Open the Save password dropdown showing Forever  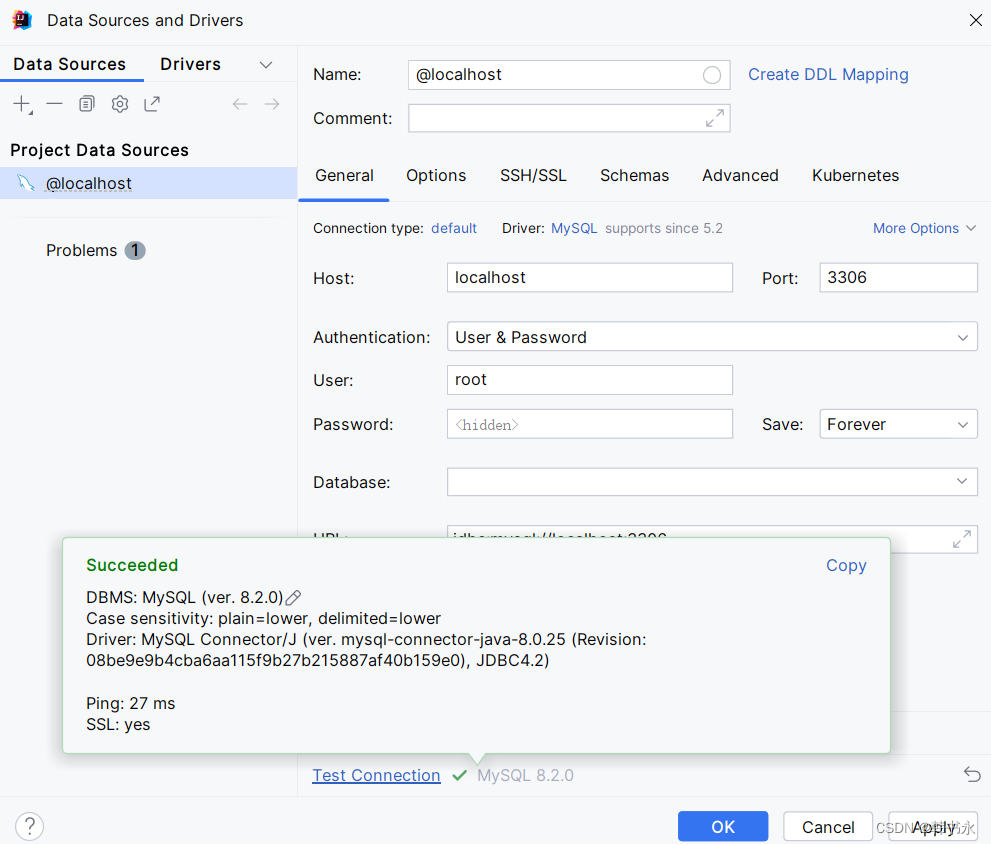898,424
